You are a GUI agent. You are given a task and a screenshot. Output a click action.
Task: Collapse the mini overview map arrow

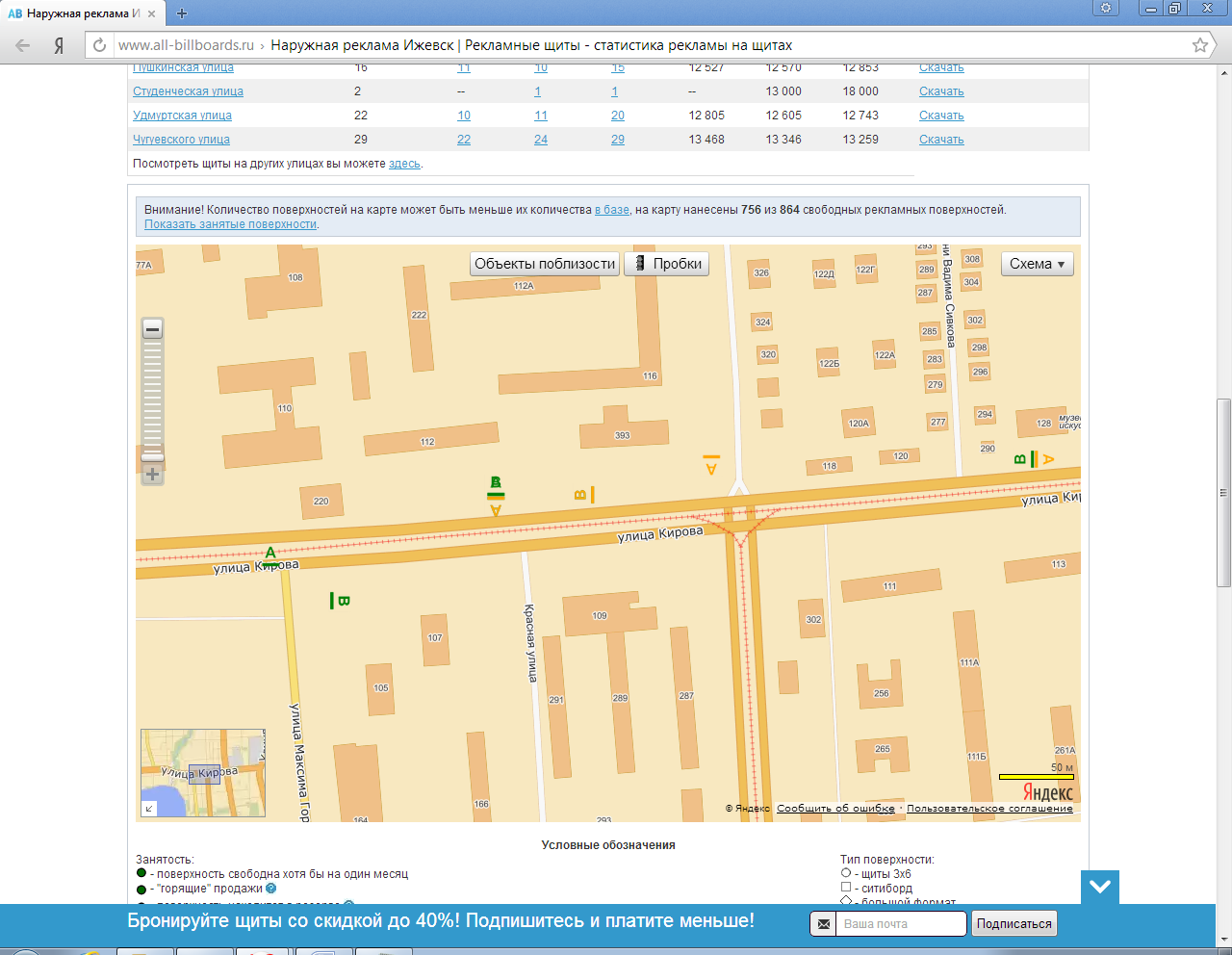point(149,809)
